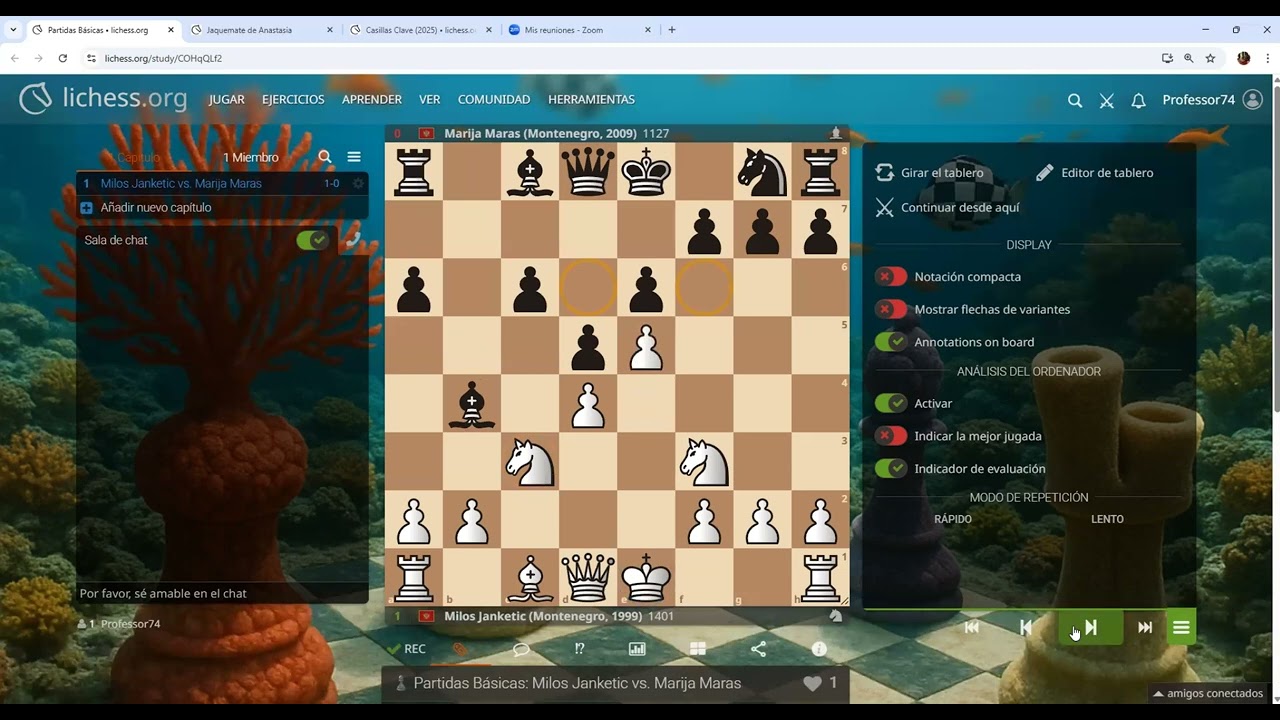Switch to Casillas Clave (2025) browser tab

click(x=421, y=30)
